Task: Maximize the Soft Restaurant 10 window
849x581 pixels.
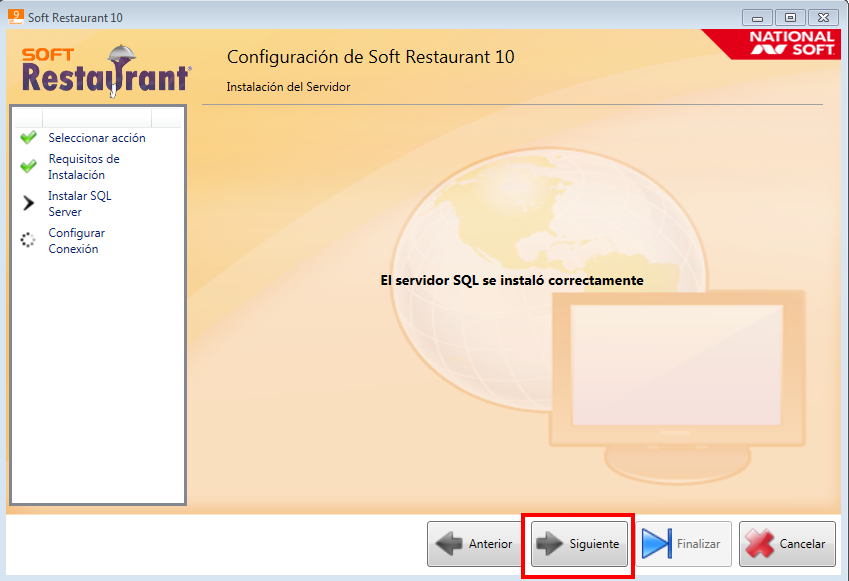Action: (791, 18)
